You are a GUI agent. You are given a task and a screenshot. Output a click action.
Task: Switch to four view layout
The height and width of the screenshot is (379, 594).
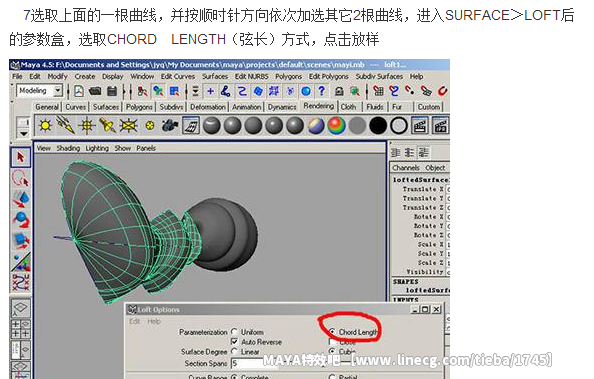[20, 329]
